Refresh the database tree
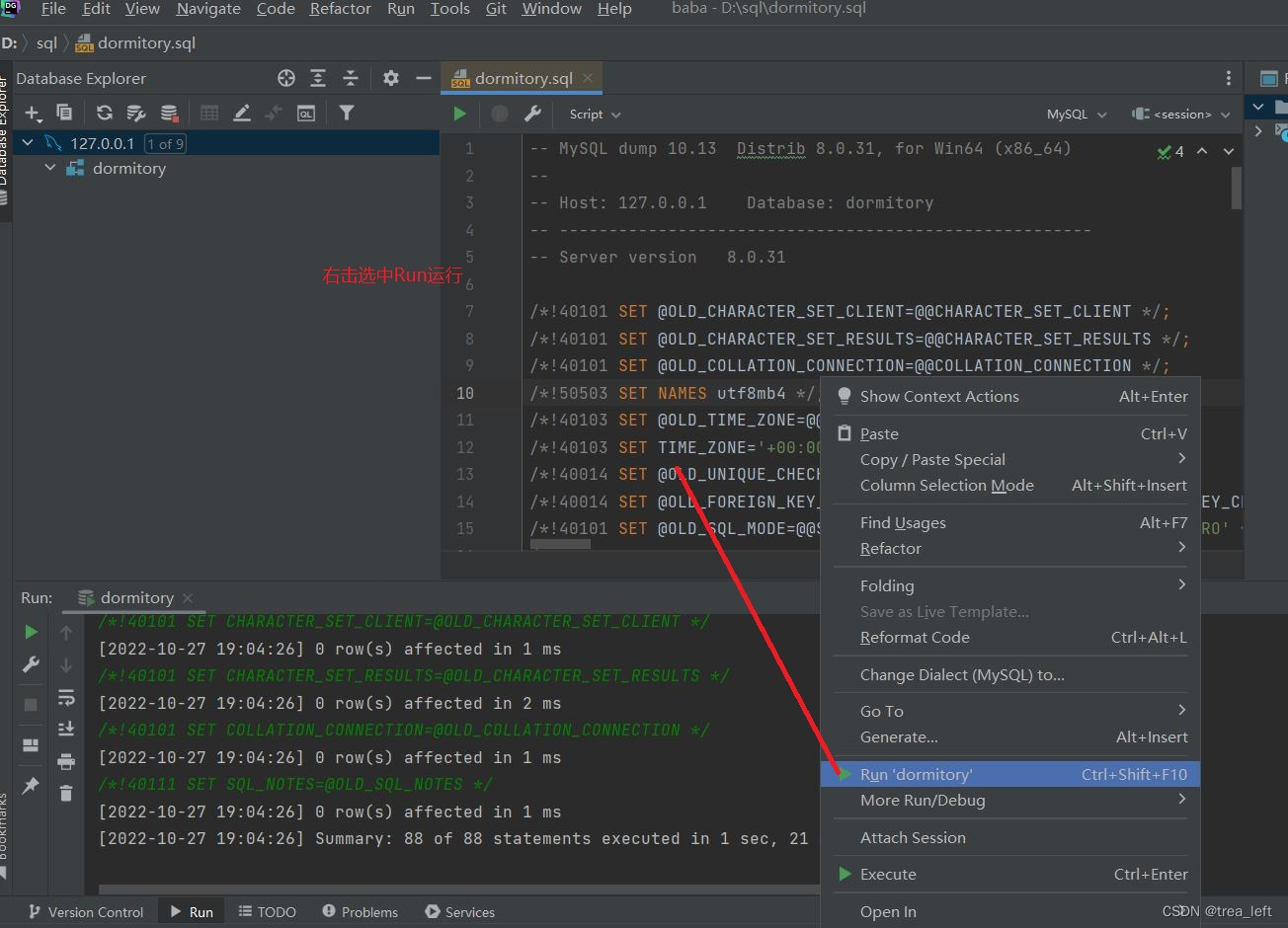 [x=105, y=114]
